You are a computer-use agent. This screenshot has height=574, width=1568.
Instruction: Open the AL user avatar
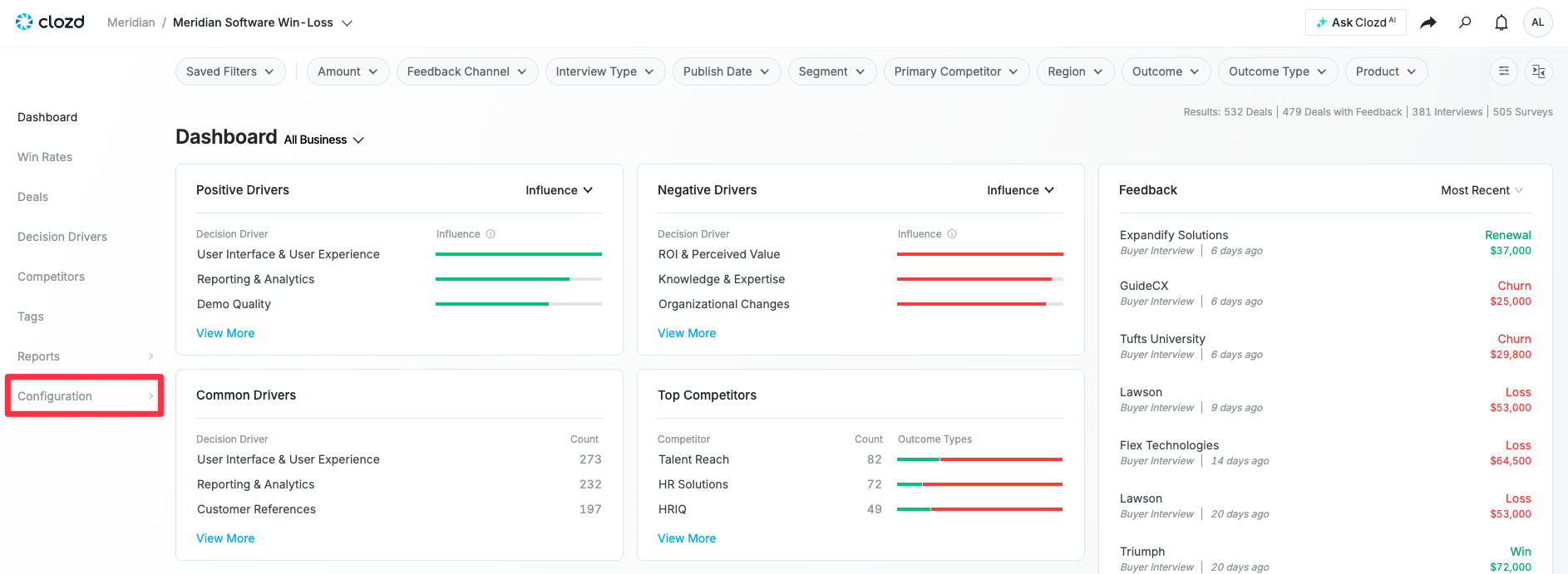point(1538,22)
